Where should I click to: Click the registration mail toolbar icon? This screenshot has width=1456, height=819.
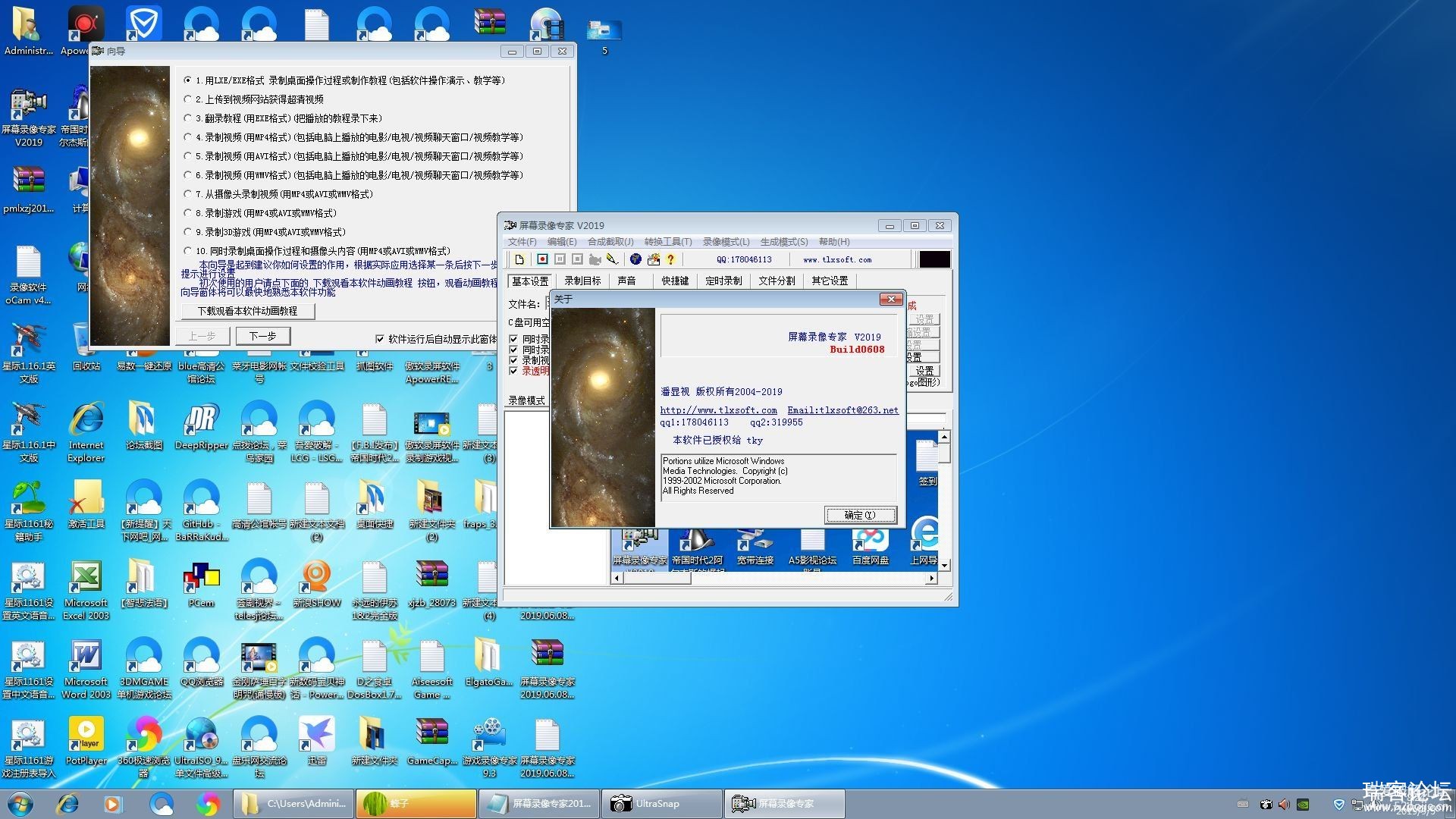[653, 259]
